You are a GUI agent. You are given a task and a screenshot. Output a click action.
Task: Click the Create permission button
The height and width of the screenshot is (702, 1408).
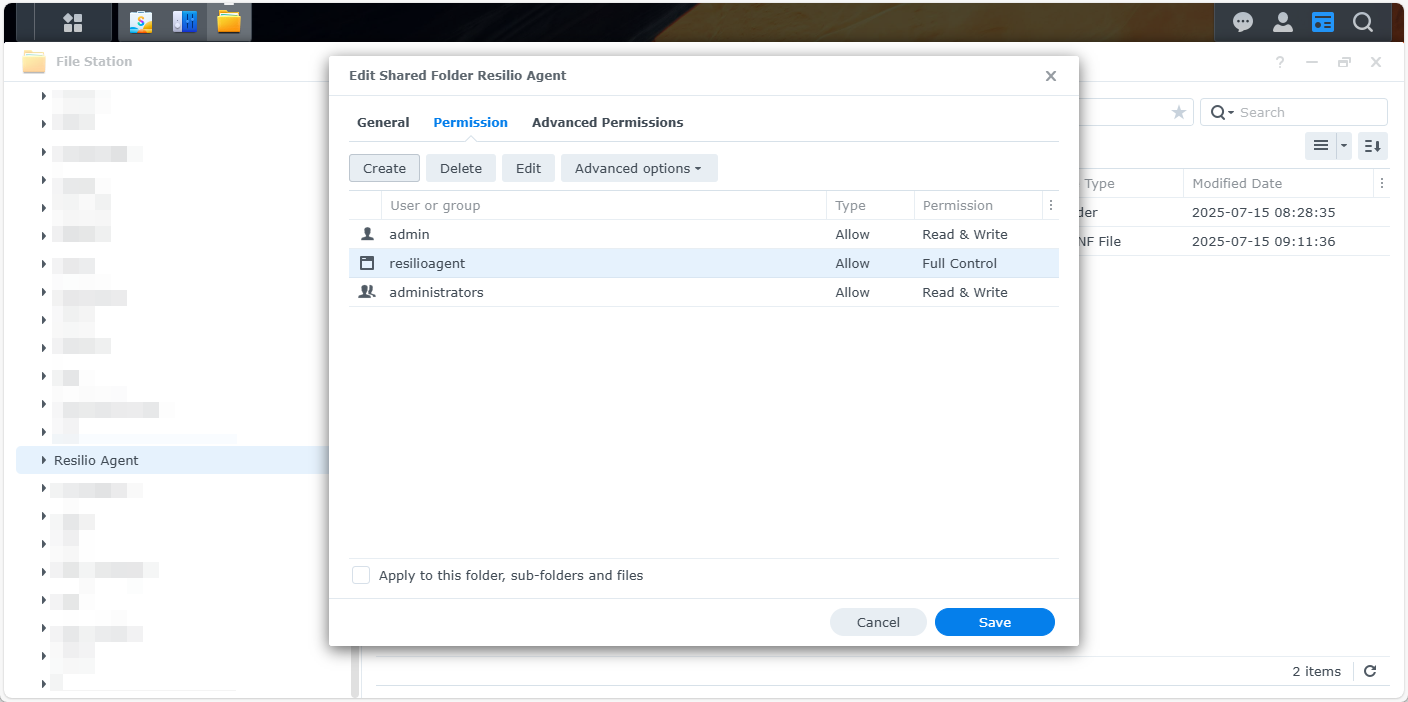384,168
